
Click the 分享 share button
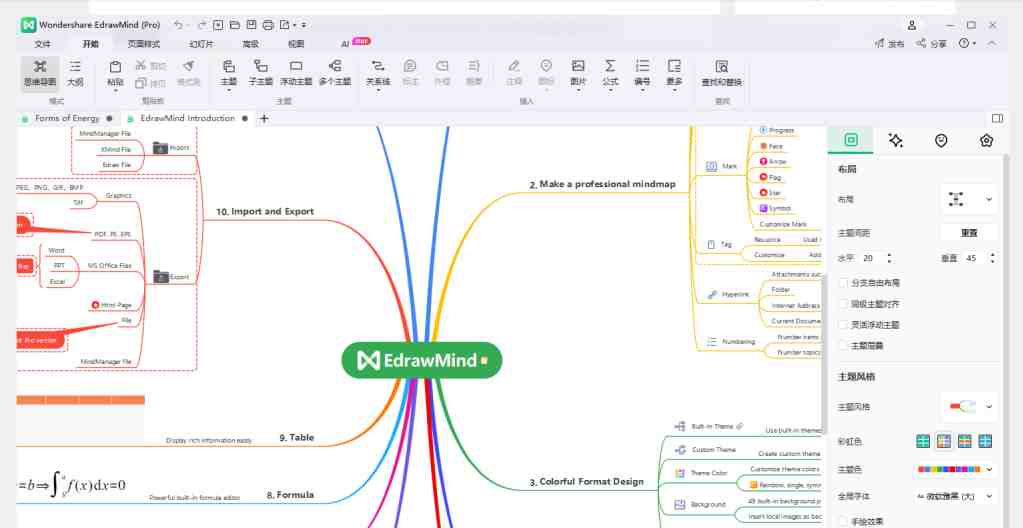click(x=932, y=44)
